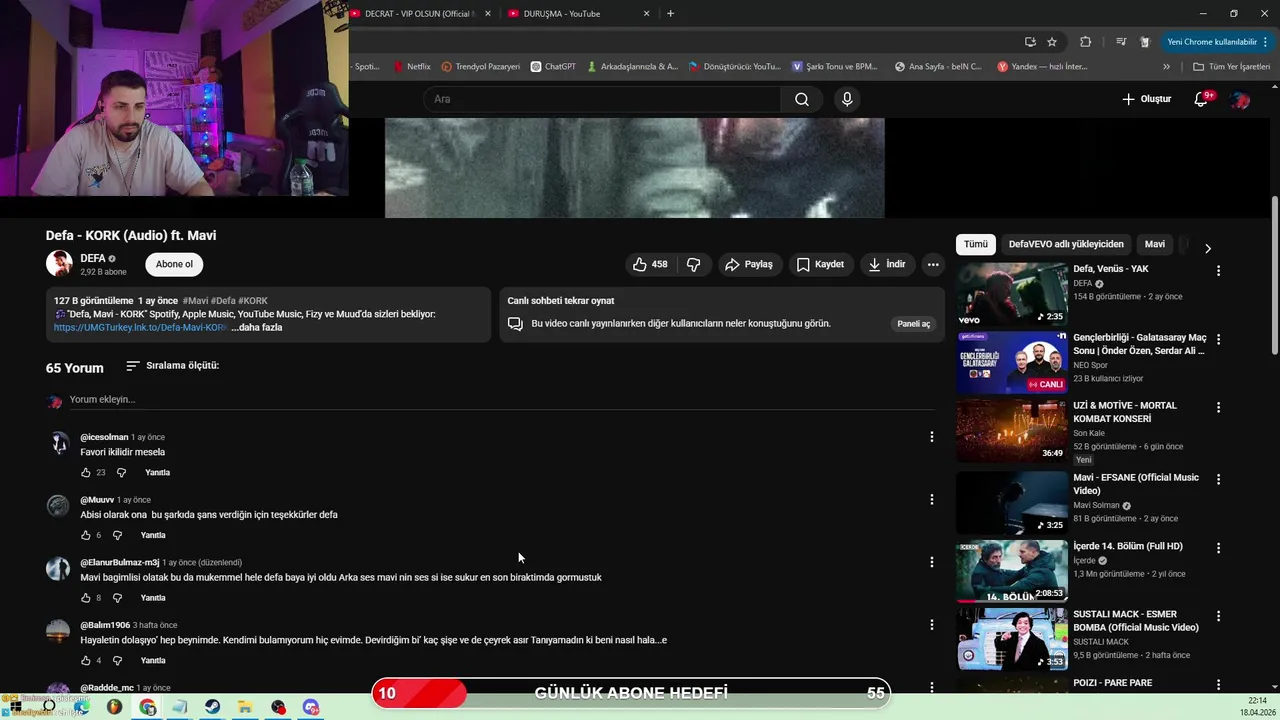Open Oluştur create menu

[x=1146, y=99]
